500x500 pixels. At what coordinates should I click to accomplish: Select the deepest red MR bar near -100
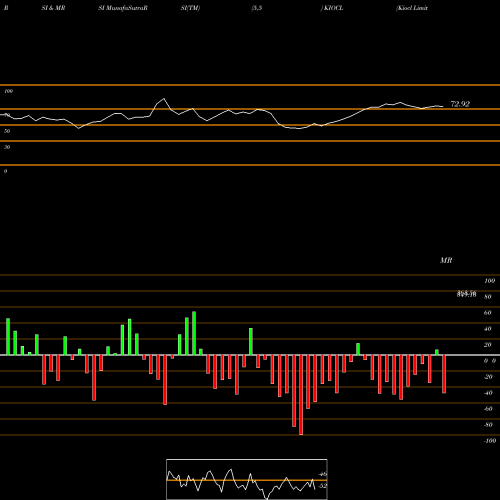pos(301,395)
